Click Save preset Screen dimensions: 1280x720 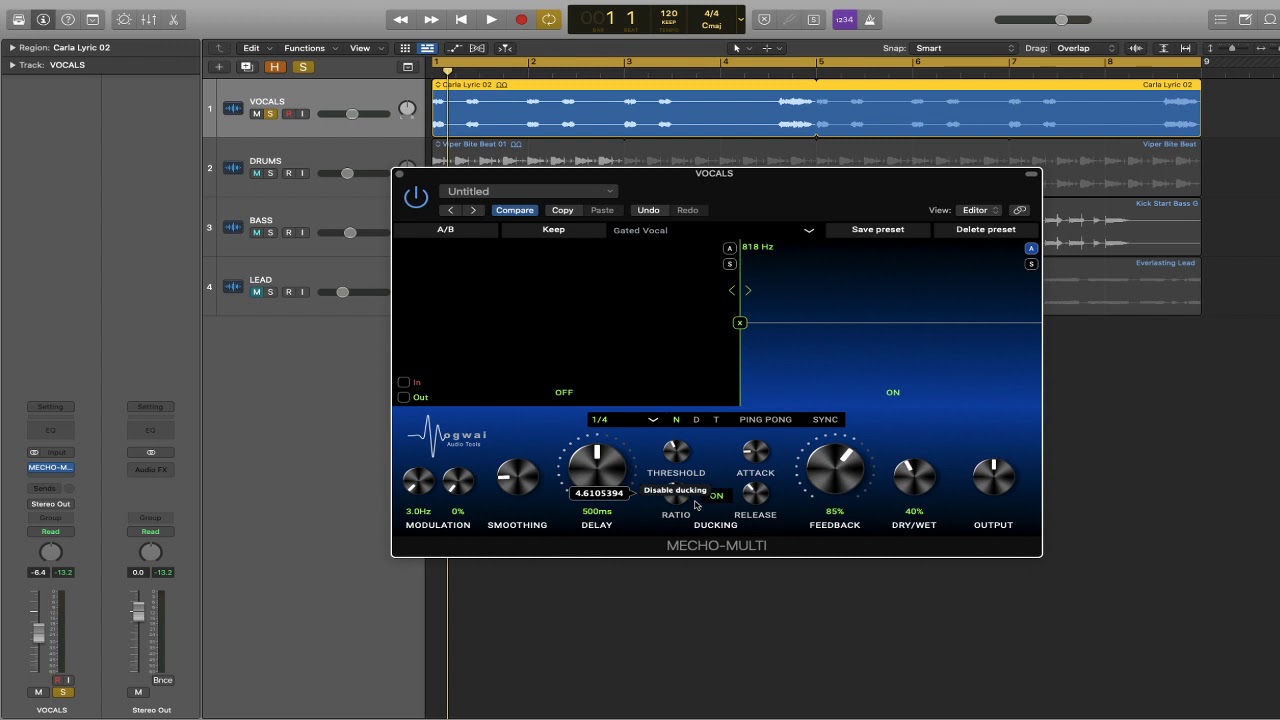tap(878, 230)
